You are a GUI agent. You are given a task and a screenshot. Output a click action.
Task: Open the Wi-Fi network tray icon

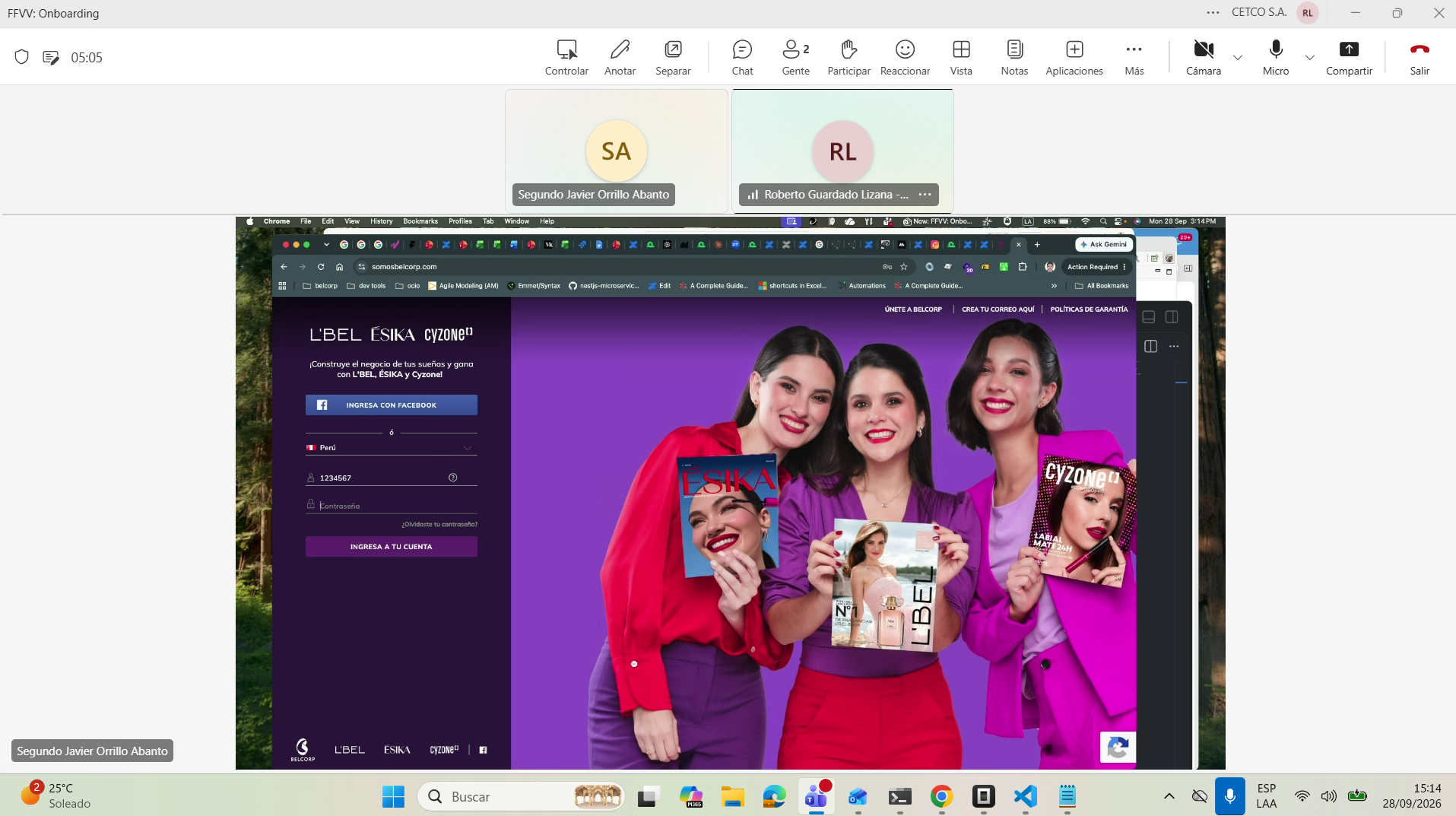(x=1302, y=796)
